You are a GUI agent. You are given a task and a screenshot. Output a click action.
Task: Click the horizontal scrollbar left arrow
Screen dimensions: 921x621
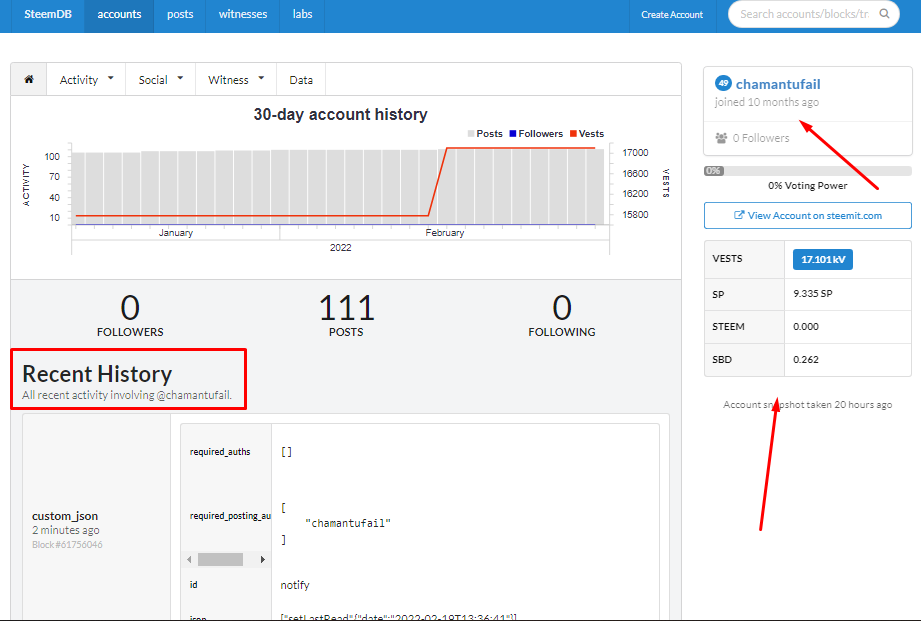point(189,559)
